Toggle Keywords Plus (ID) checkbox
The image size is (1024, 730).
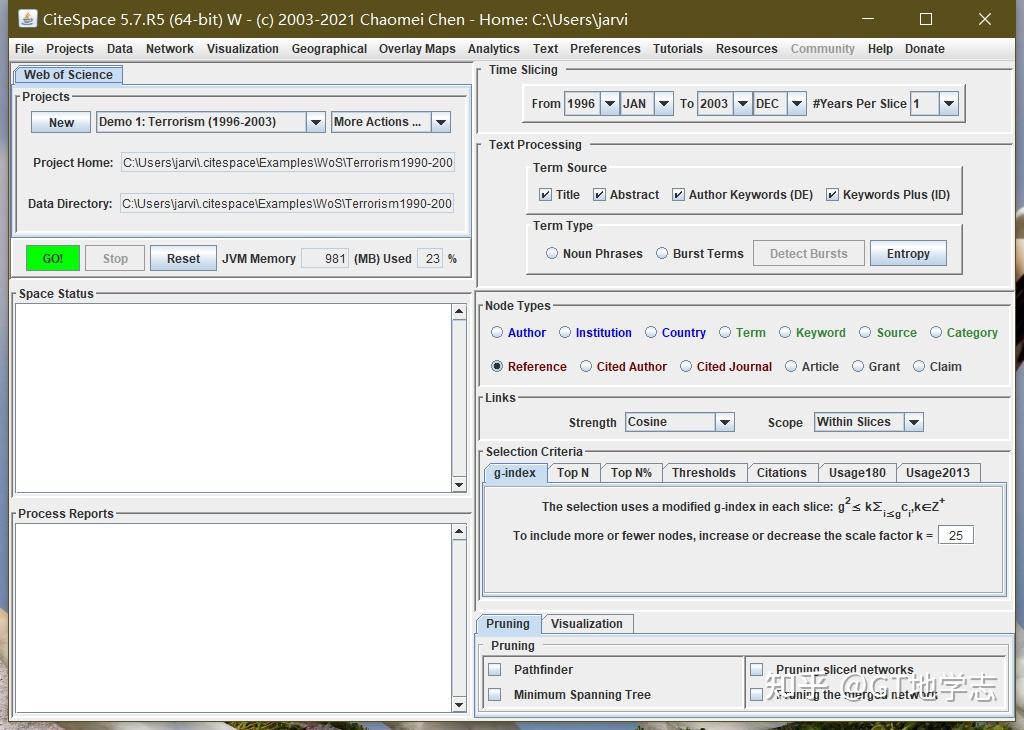832,195
